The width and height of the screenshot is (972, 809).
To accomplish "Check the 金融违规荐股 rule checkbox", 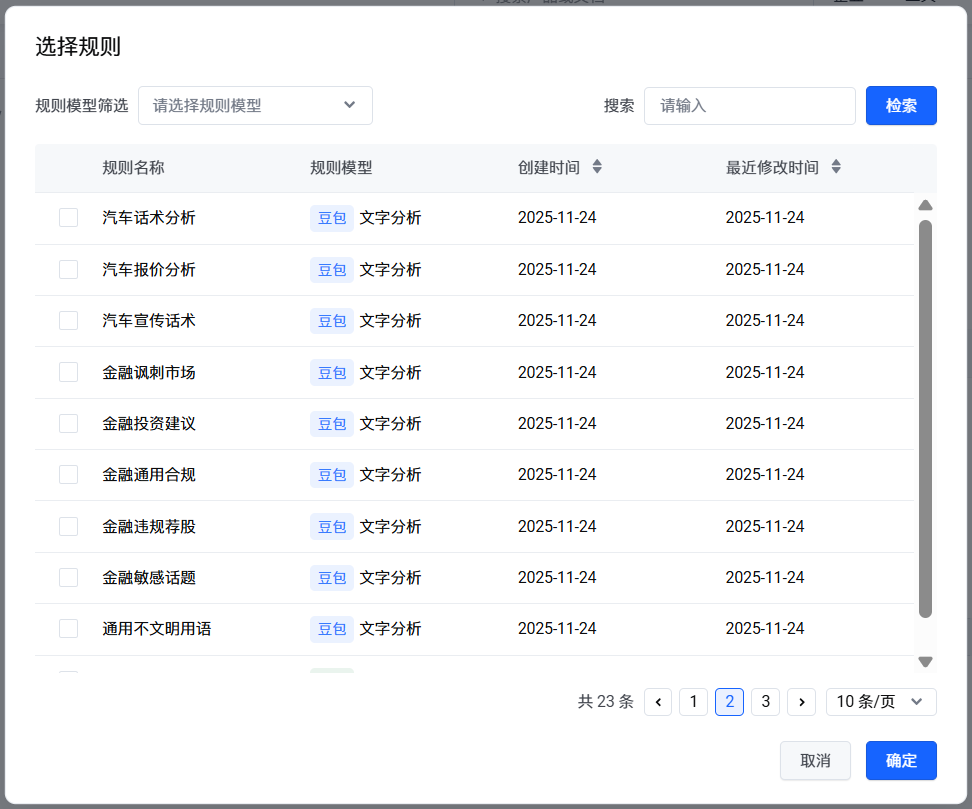I will [x=69, y=526].
